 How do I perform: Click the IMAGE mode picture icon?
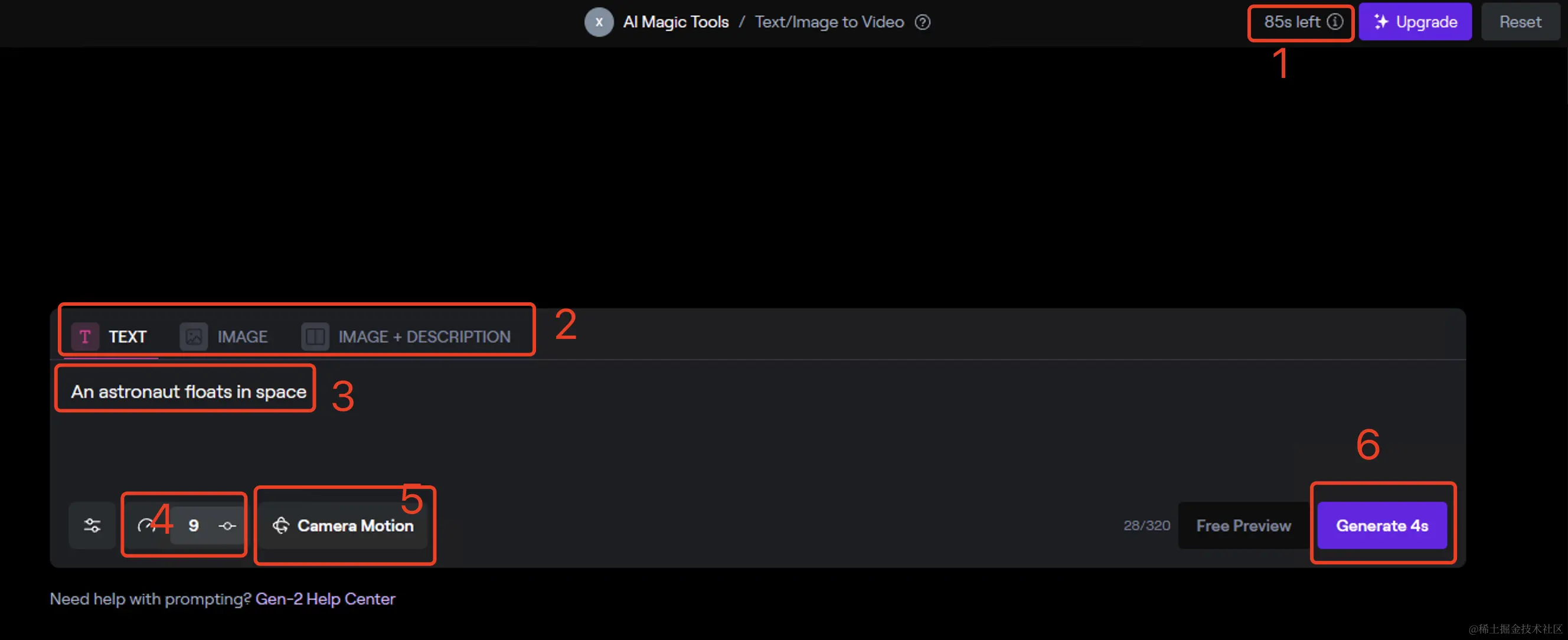pyautogui.click(x=194, y=336)
